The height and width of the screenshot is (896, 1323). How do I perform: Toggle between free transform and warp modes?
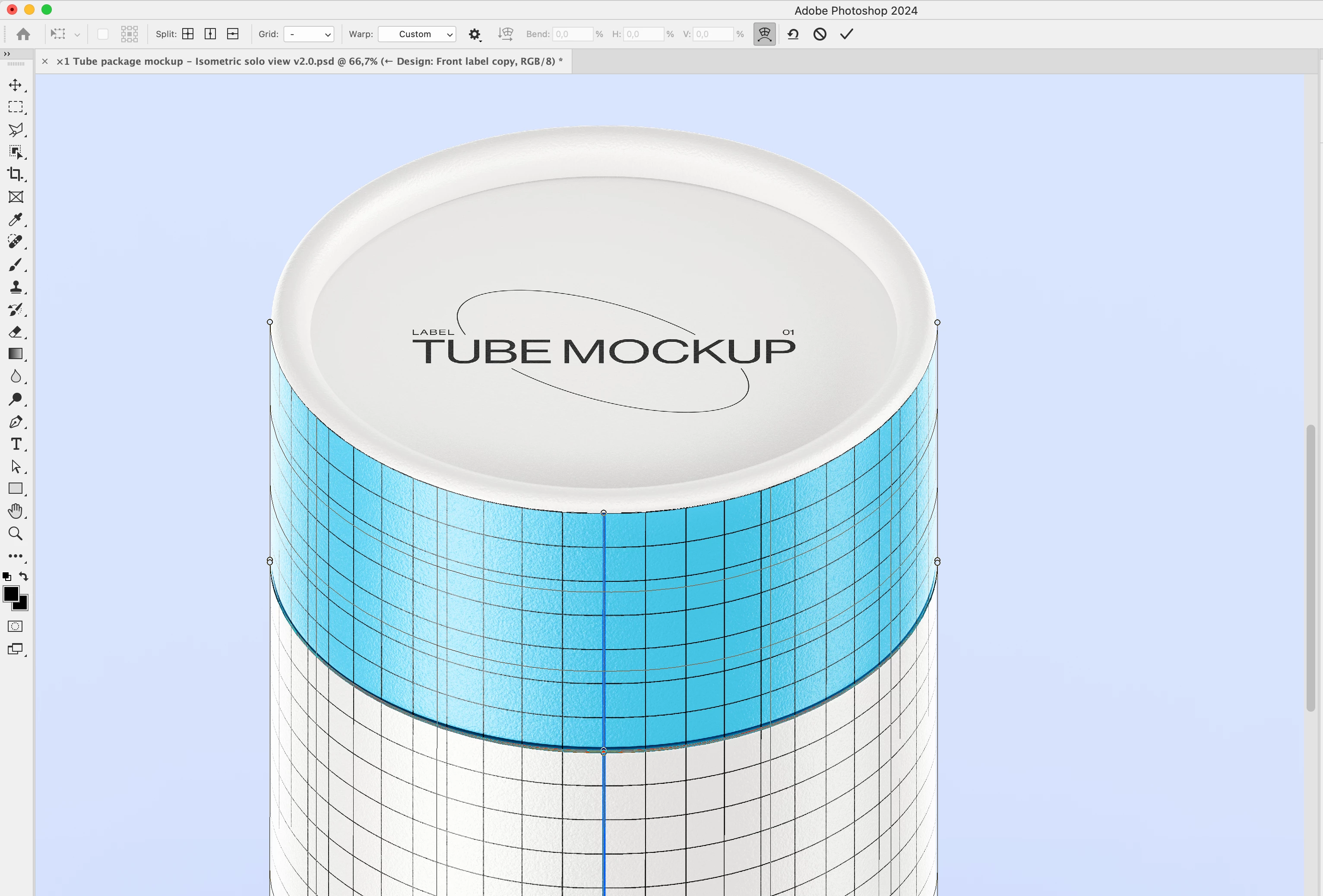[x=765, y=34]
